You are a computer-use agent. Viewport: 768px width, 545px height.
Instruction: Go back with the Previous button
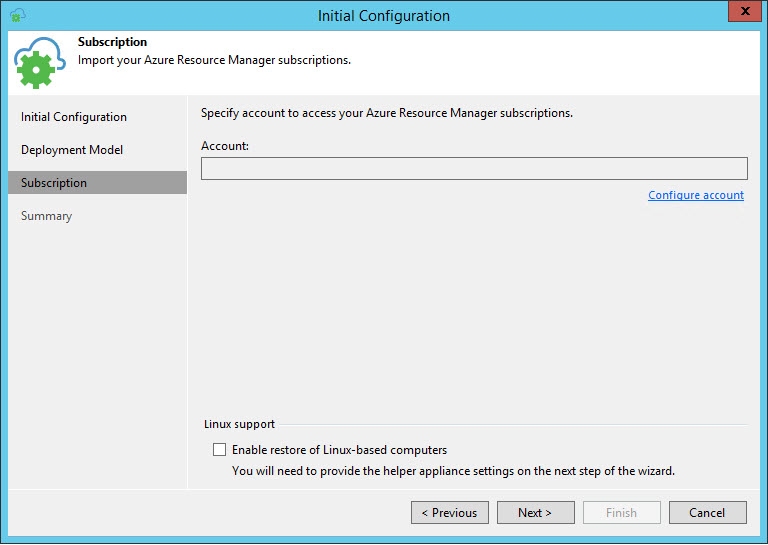[450, 513]
